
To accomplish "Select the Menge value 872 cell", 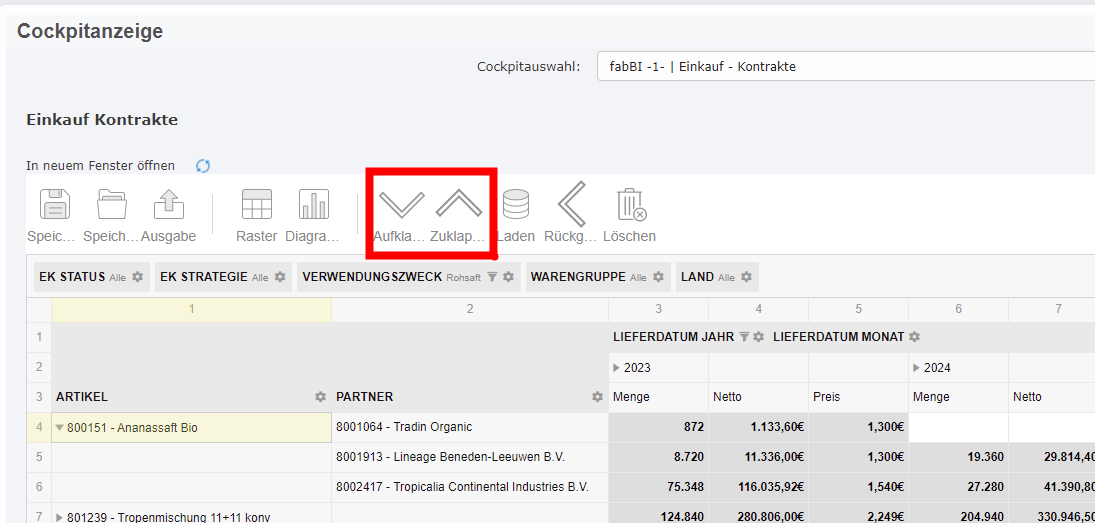I will pyautogui.click(x=659, y=427).
